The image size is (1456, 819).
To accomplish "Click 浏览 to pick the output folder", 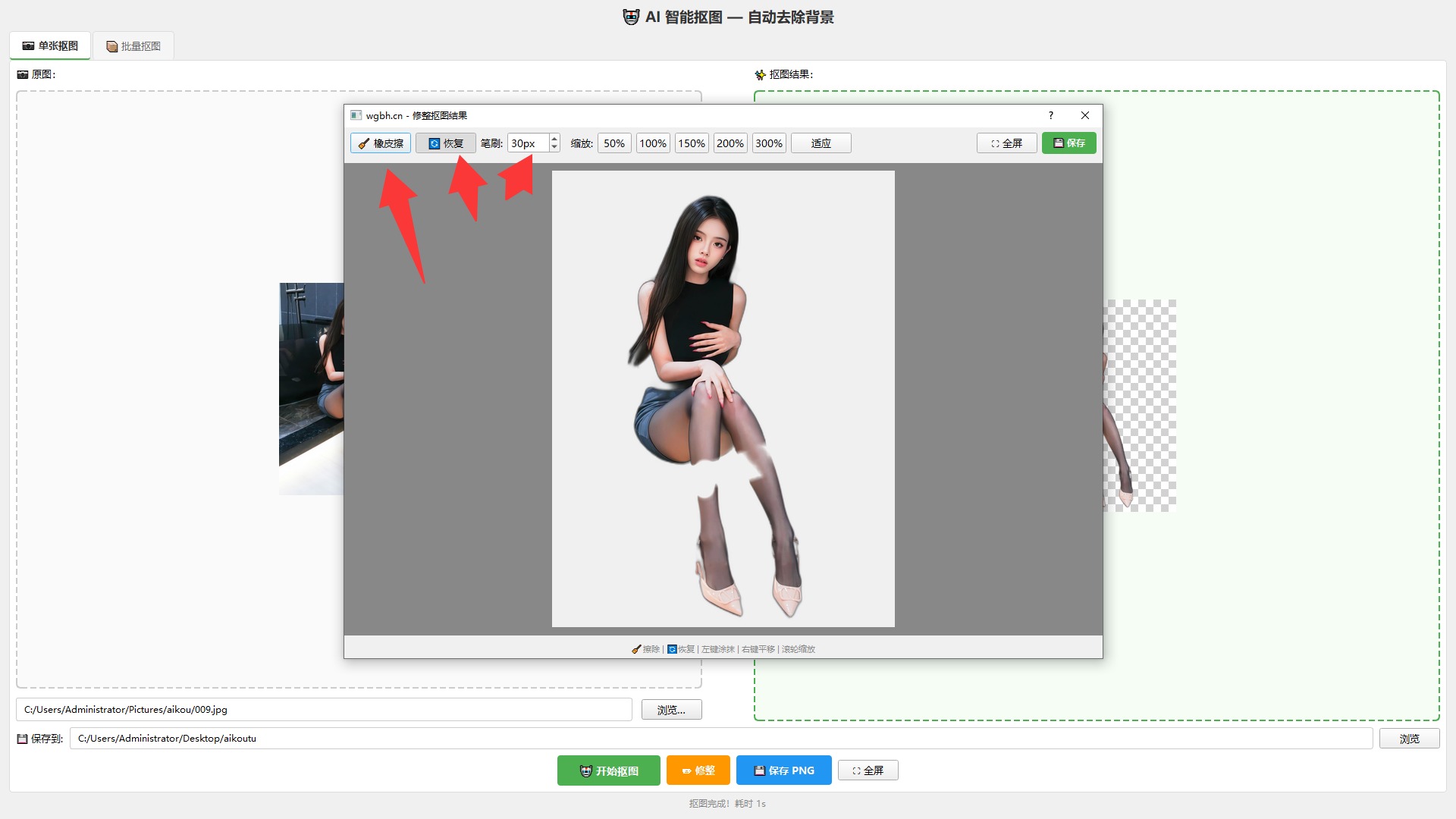I will [x=1410, y=739].
